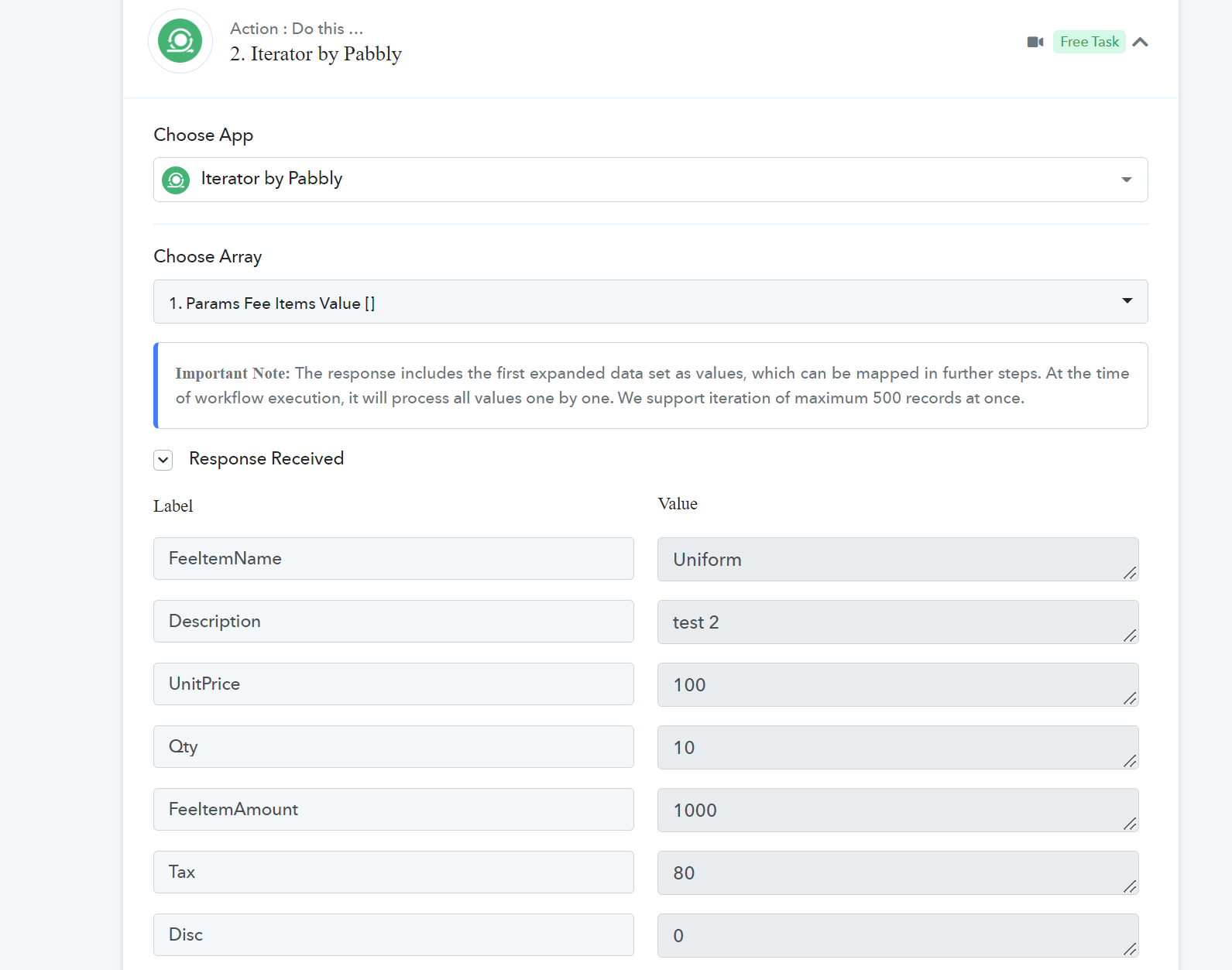Open the video tutorial camera icon

1035,42
